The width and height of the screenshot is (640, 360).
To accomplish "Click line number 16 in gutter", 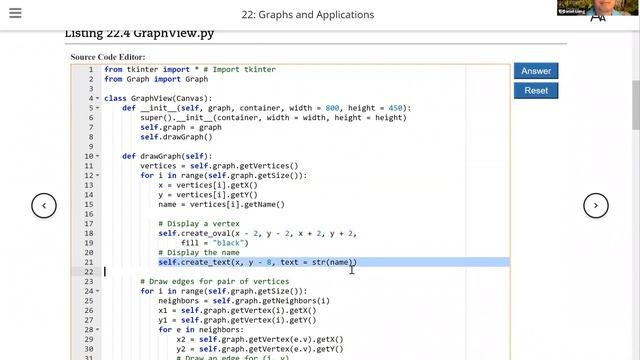I will pos(89,214).
